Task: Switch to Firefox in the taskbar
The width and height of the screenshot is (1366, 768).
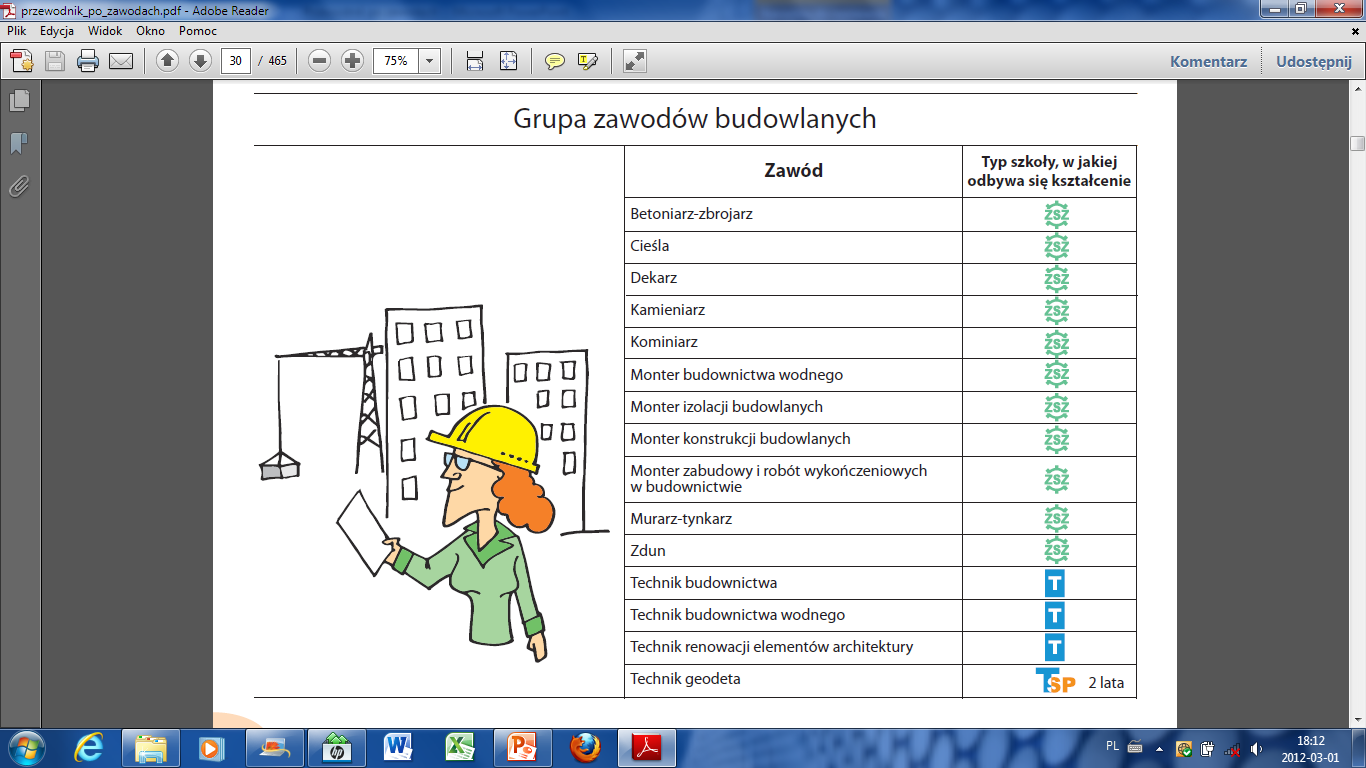Action: click(585, 747)
